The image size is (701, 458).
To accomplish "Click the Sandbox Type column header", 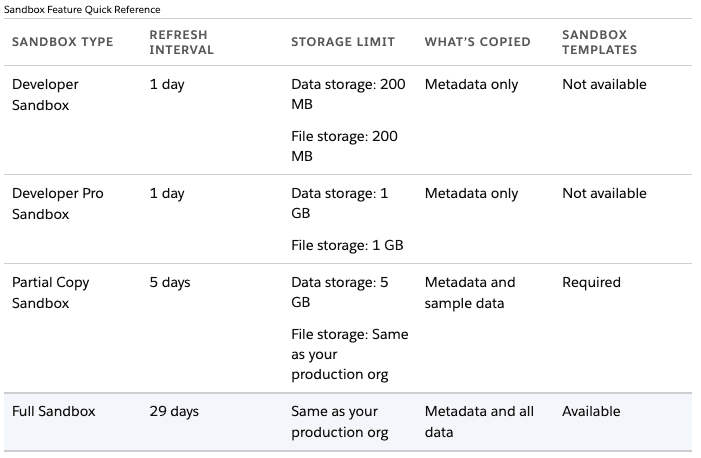I will tap(63, 42).
